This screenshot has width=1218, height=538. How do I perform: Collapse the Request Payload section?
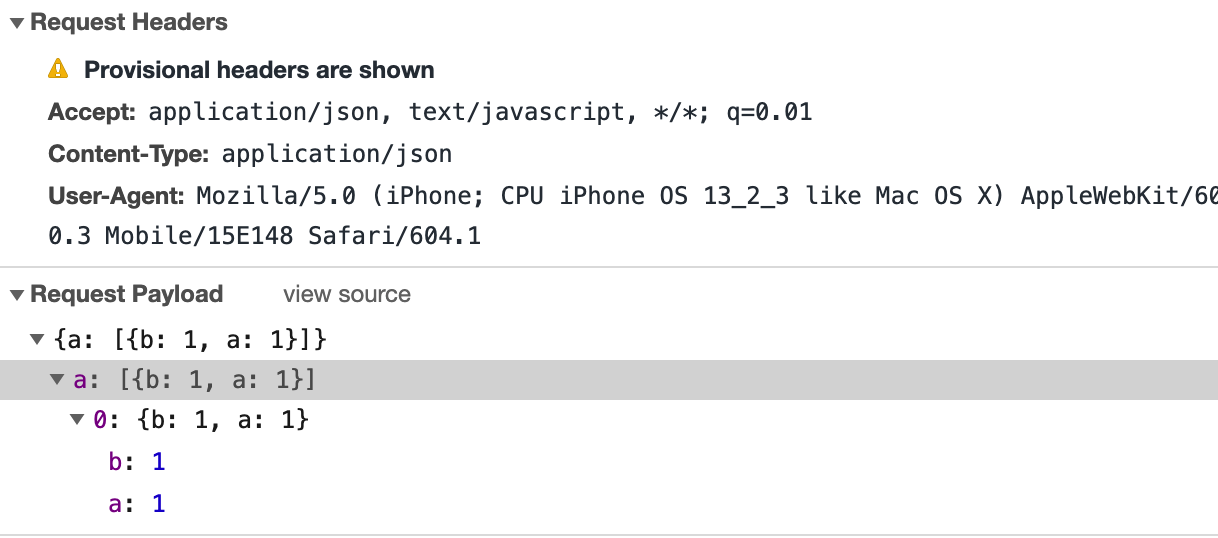[x=16, y=295]
